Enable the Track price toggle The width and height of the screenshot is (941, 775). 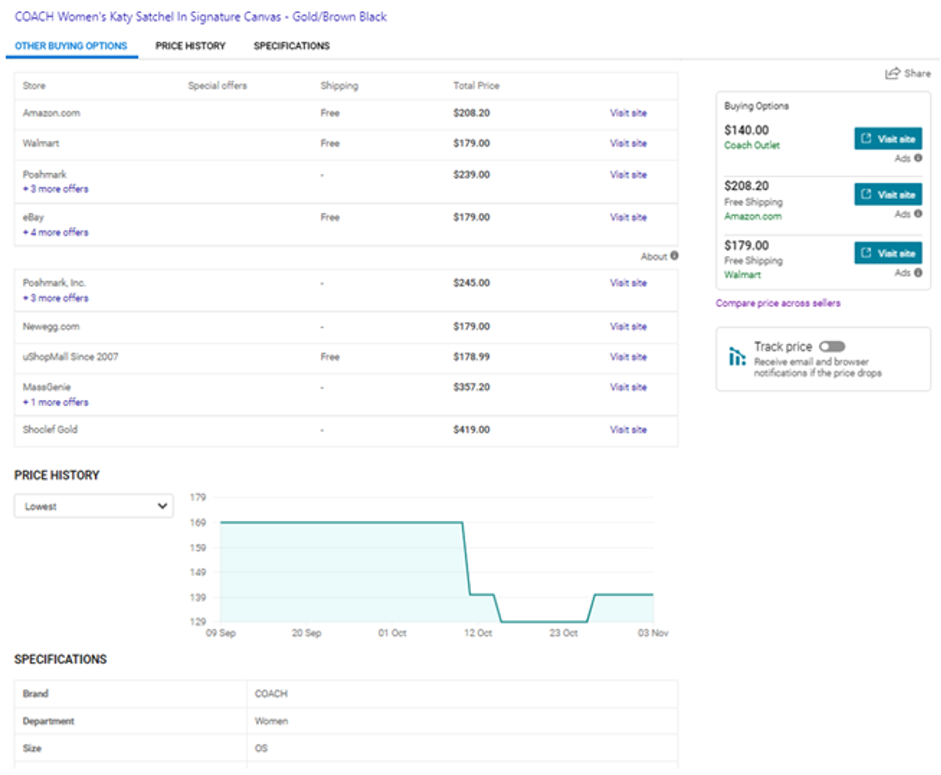pyautogui.click(x=831, y=347)
